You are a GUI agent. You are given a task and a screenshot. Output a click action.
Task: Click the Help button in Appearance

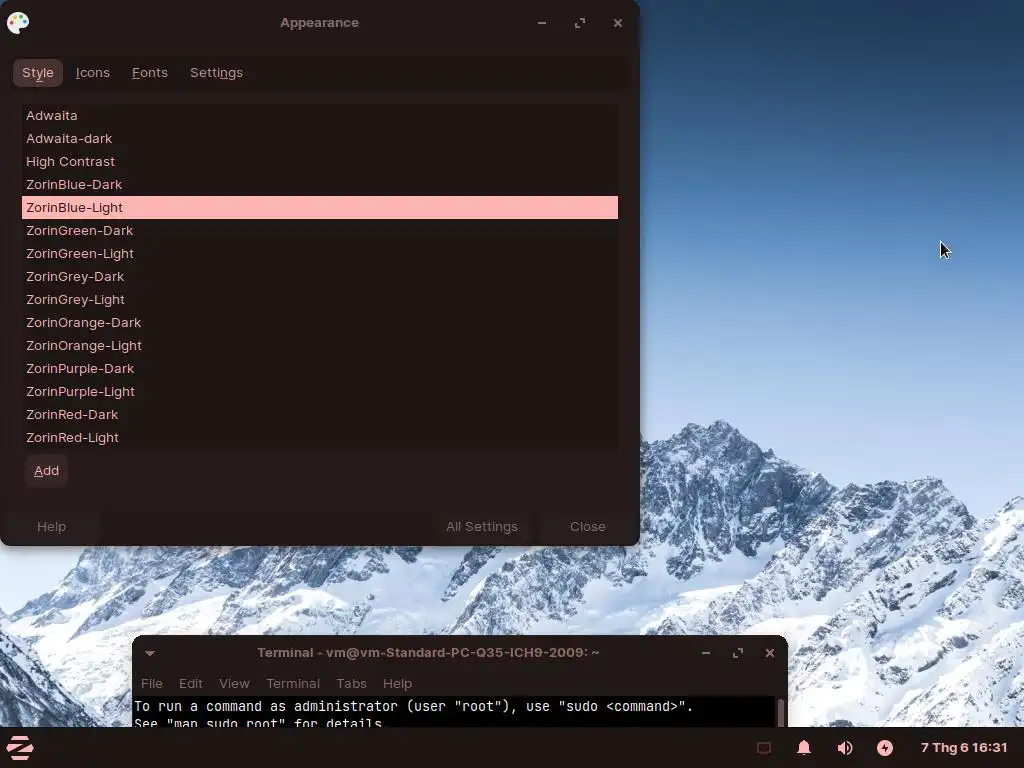click(52, 526)
